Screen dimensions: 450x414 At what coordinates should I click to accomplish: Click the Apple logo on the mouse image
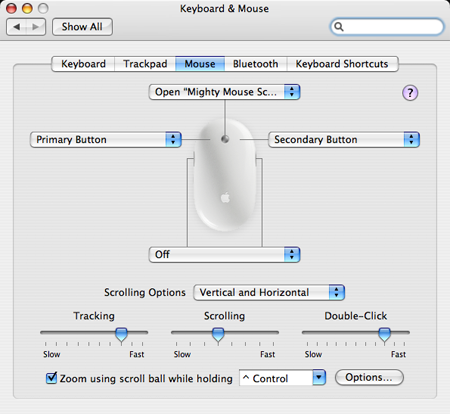(225, 197)
